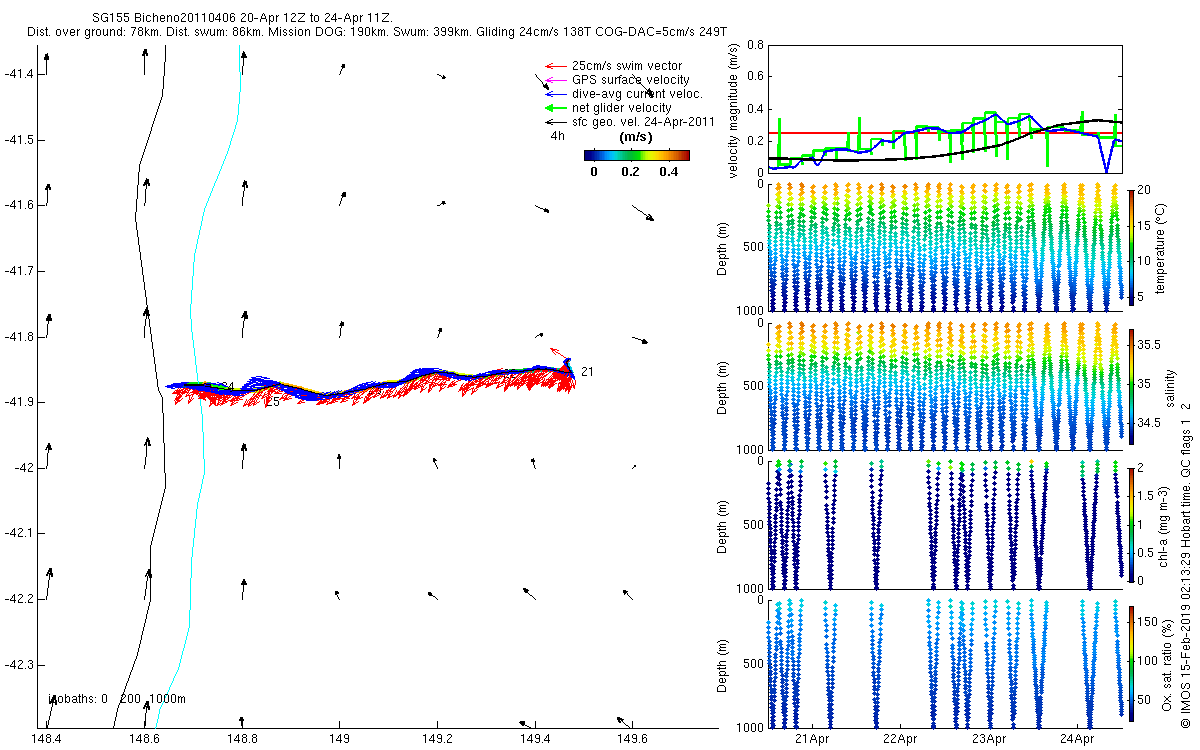This screenshot has width=1200, height=750.
Task: Click the '34.5' tick on salinity colorbar
Action: (x=1147, y=423)
